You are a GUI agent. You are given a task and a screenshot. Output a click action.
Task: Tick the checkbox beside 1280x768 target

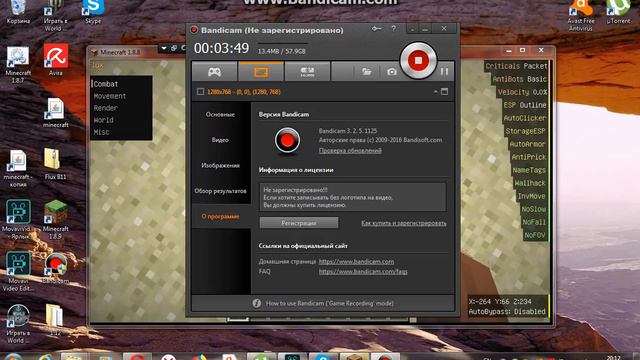[200, 92]
